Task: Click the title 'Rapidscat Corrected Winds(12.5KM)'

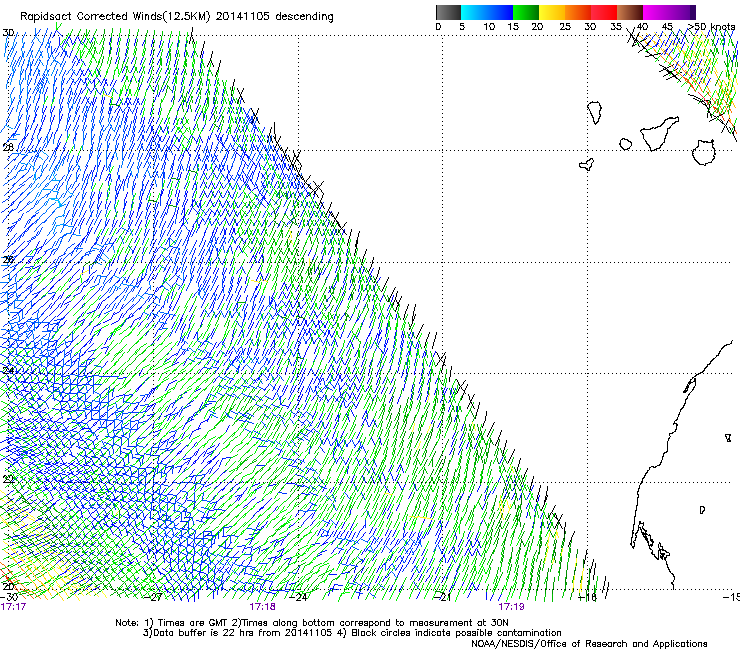Action: tap(115, 17)
